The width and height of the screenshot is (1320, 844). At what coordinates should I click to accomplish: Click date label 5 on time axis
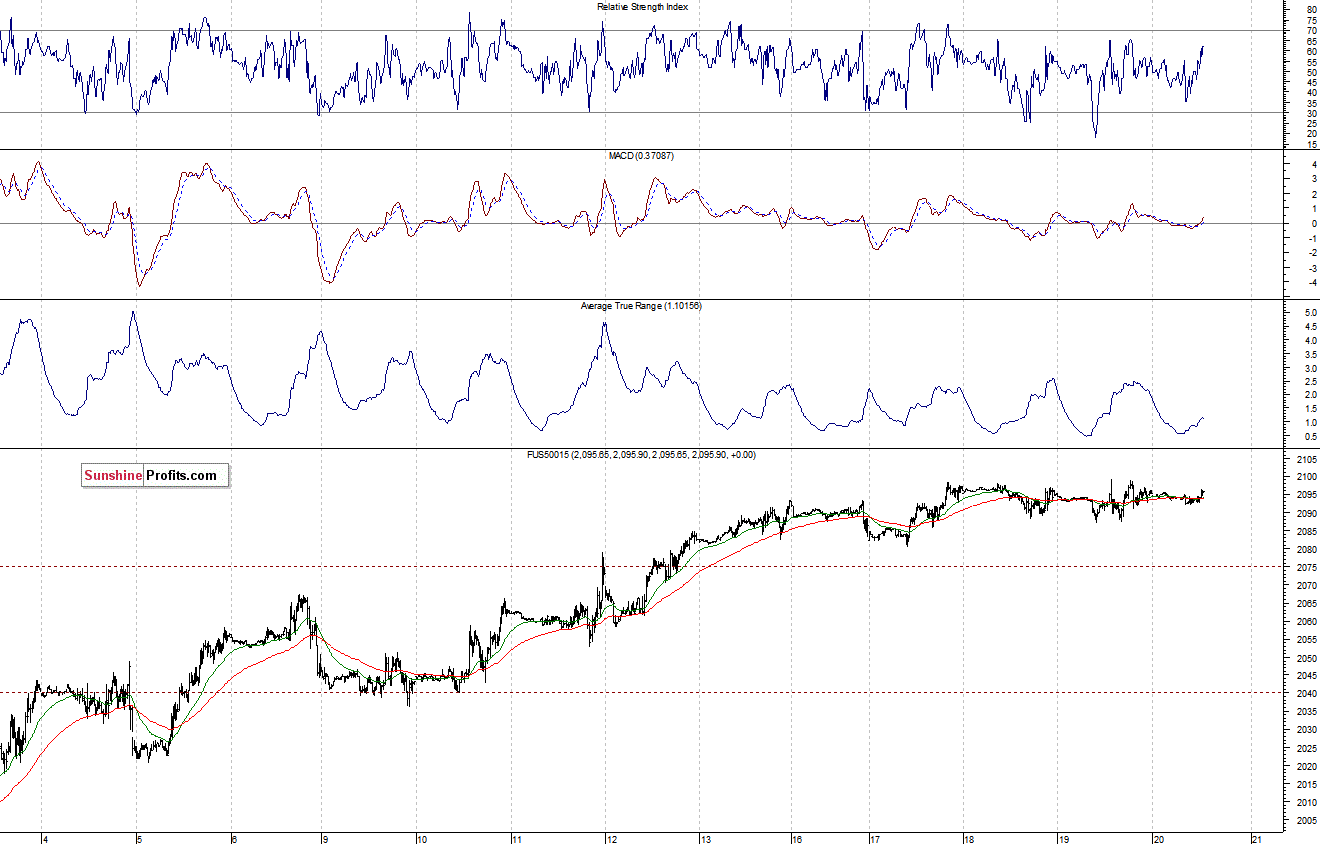coord(139,838)
